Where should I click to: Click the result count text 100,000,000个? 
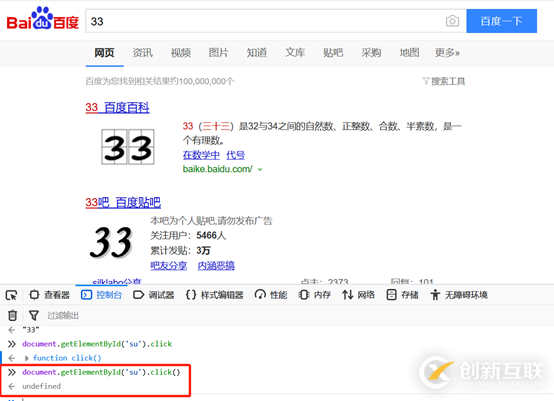click(206, 82)
